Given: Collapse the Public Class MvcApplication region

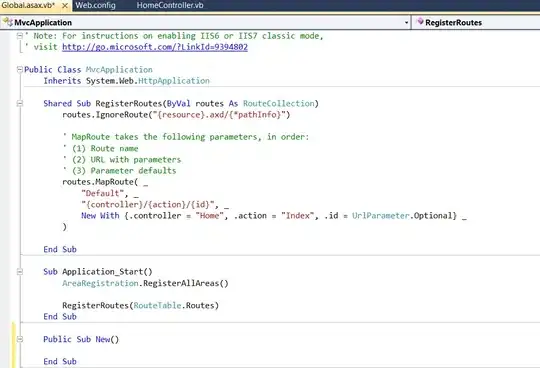Looking at the screenshot, I should point(20,70).
